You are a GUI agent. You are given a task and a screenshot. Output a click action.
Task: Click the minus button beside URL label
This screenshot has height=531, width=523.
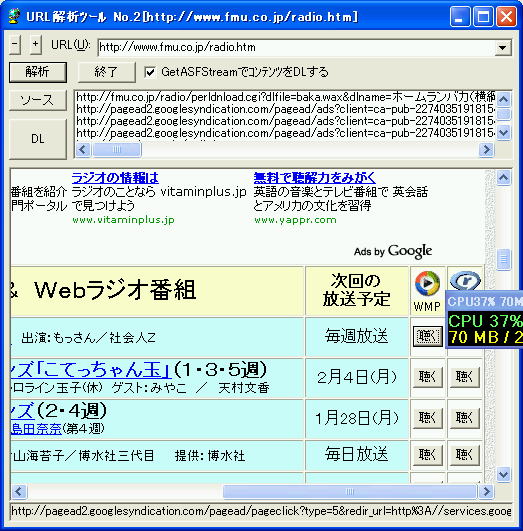pyautogui.click(x=15, y=45)
